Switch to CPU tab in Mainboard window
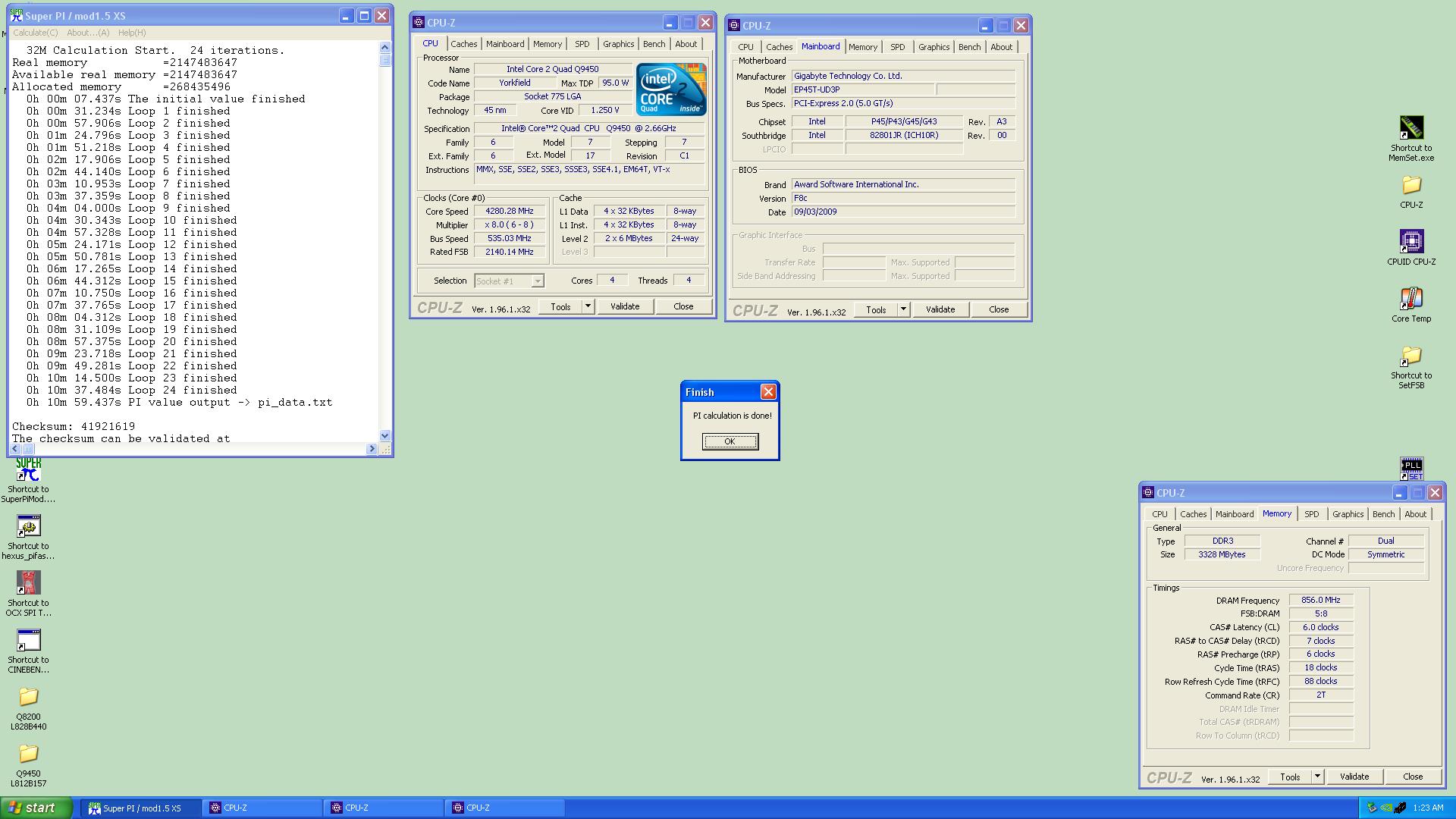Screen dimensions: 1456x819 click(745, 47)
